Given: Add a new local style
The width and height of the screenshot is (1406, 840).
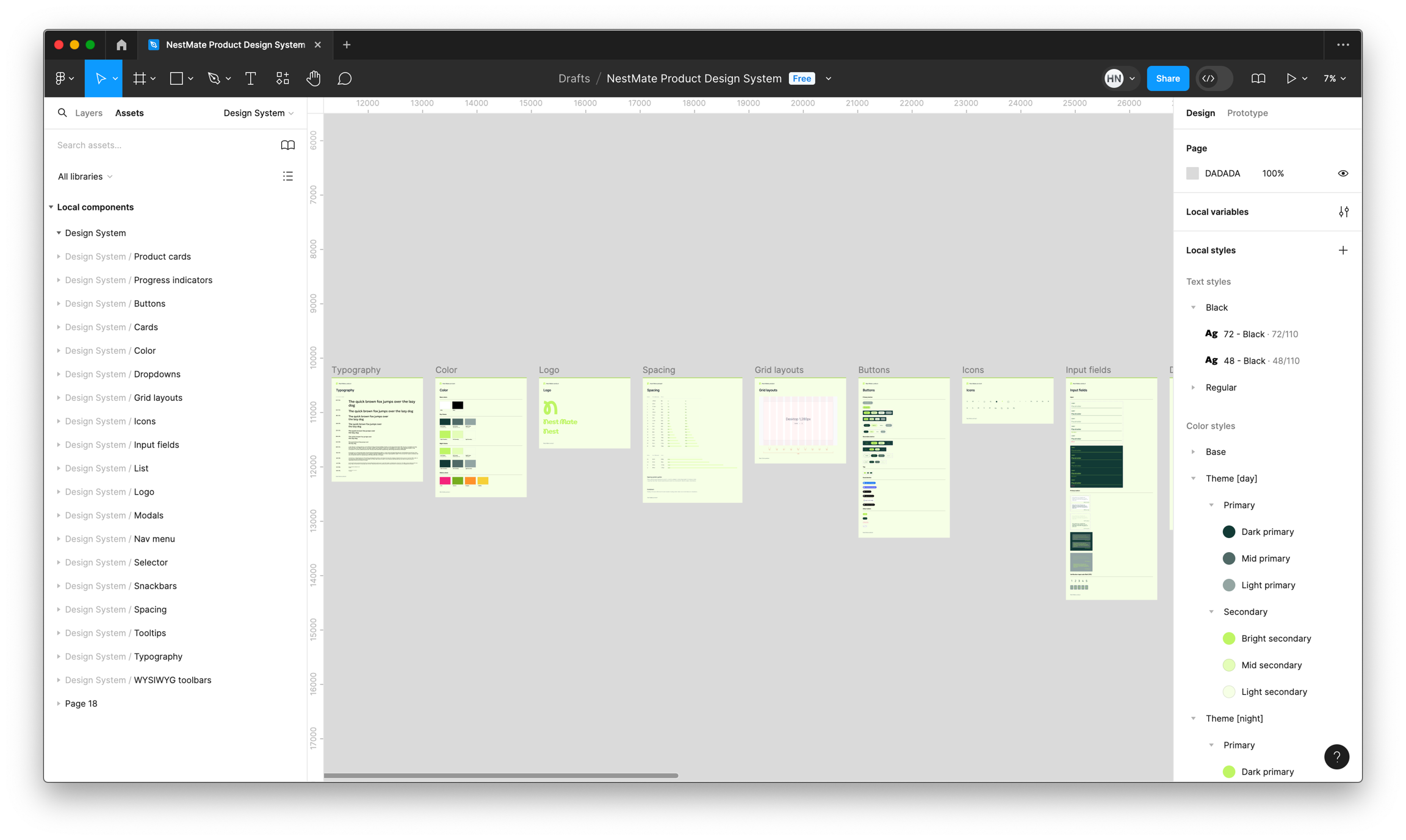Looking at the screenshot, I should (1343, 250).
